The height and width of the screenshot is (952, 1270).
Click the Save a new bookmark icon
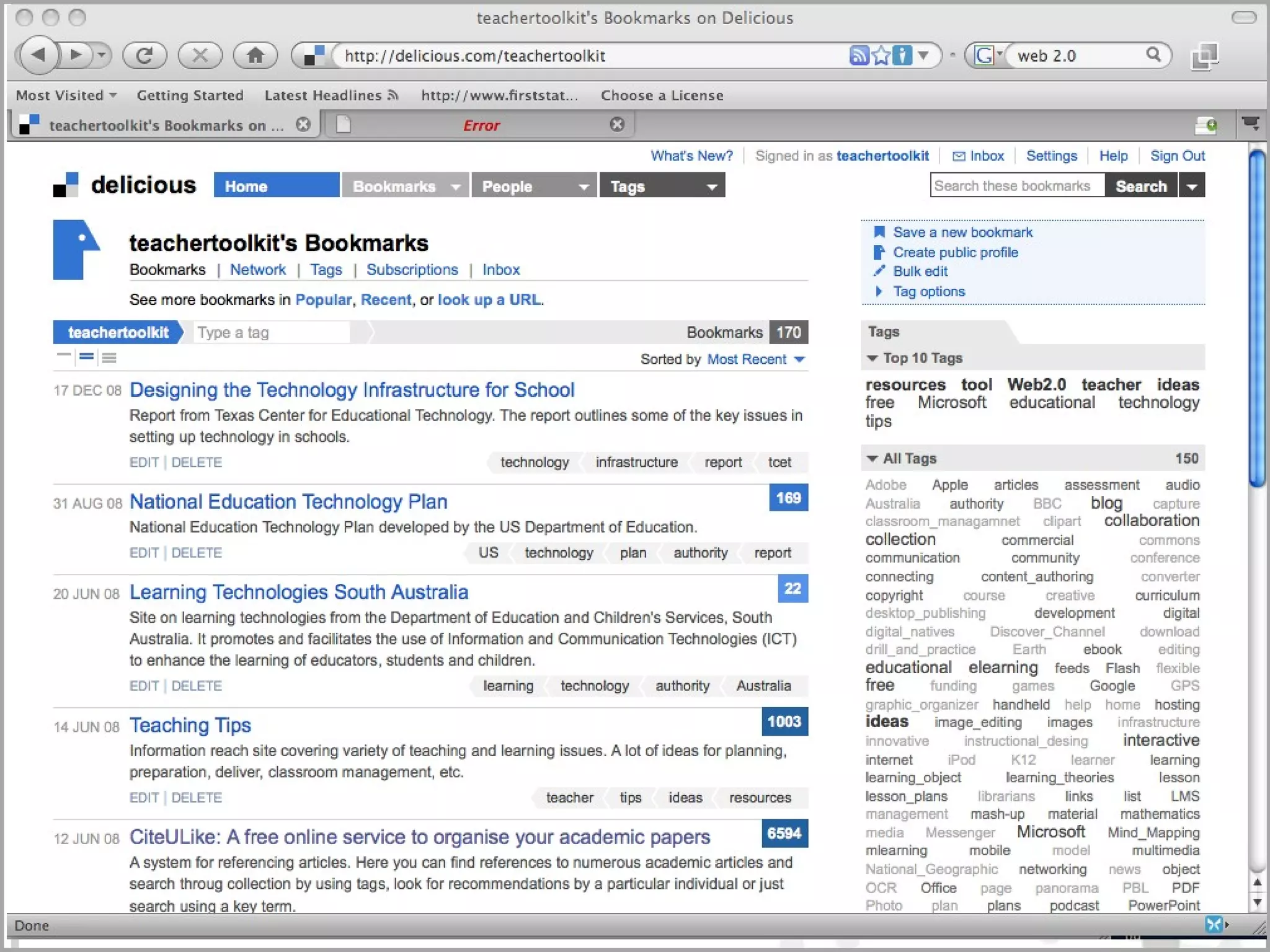click(x=879, y=232)
